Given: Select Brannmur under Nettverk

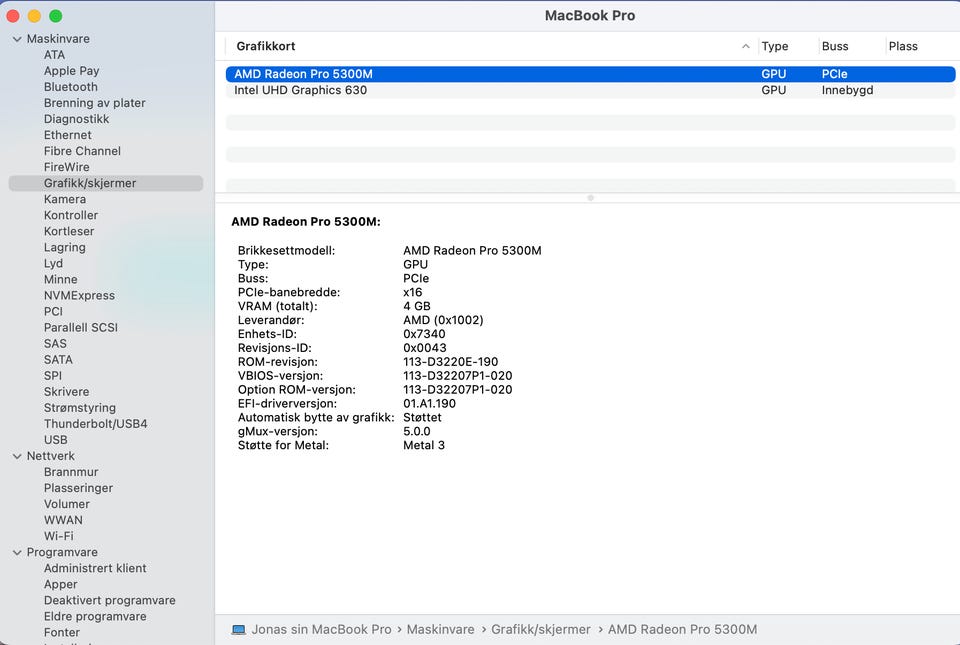Looking at the screenshot, I should coord(70,472).
